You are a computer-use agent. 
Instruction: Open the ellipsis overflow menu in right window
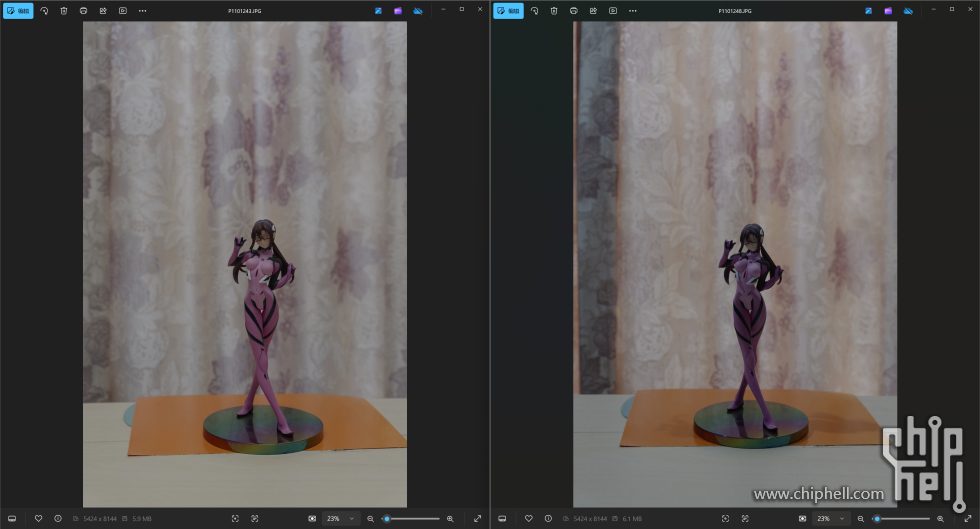(632, 10)
